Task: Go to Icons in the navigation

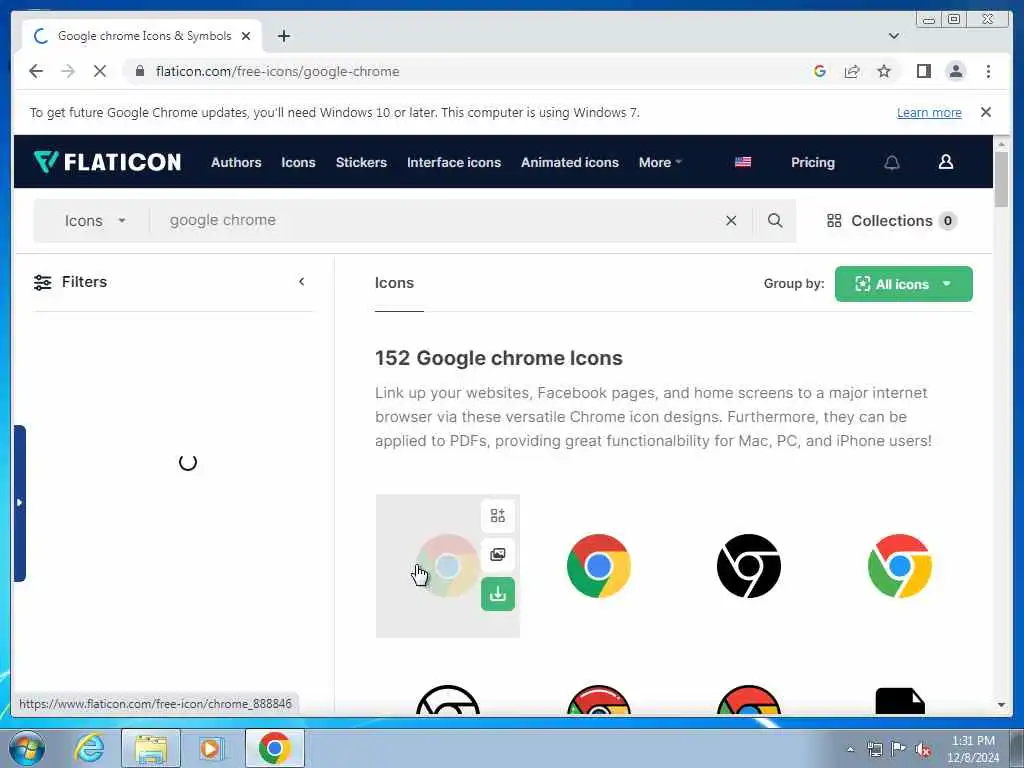Action: (x=298, y=163)
